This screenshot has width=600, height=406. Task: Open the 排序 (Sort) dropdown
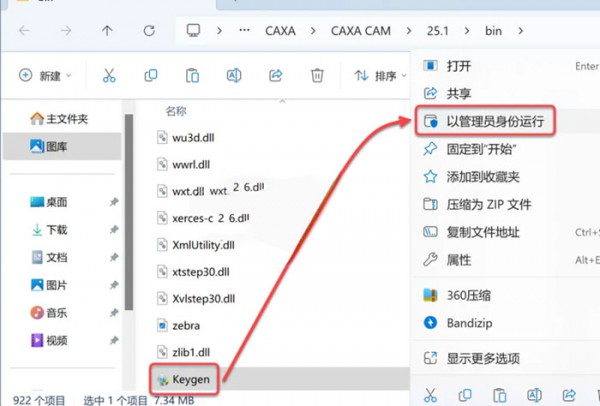click(380, 76)
